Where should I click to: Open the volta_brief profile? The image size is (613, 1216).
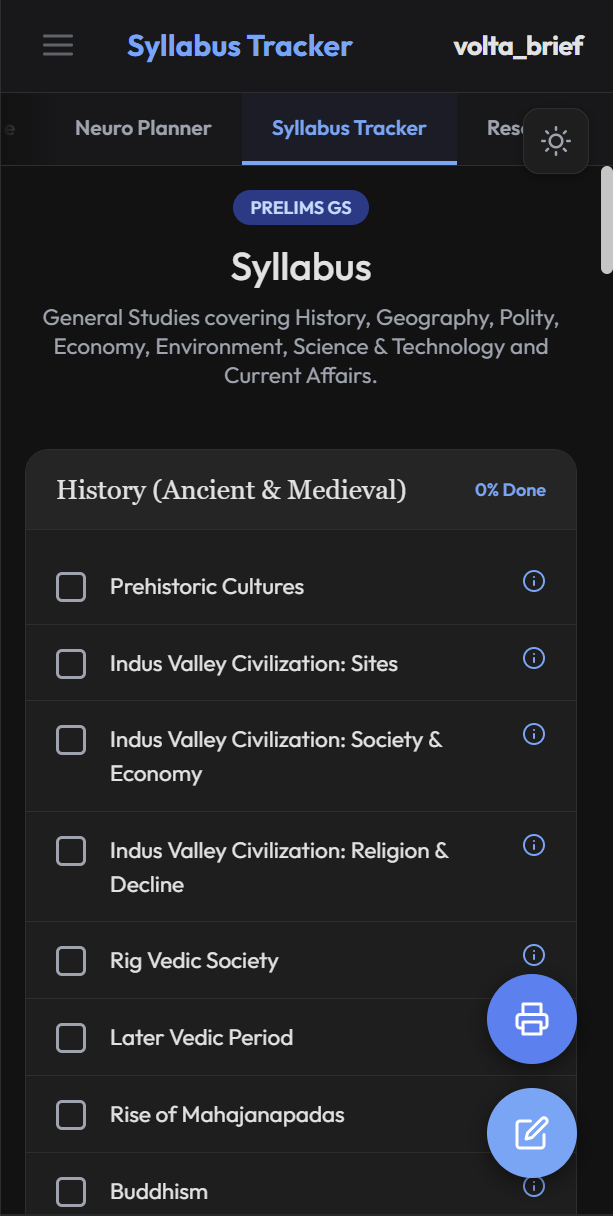point(518,45)
